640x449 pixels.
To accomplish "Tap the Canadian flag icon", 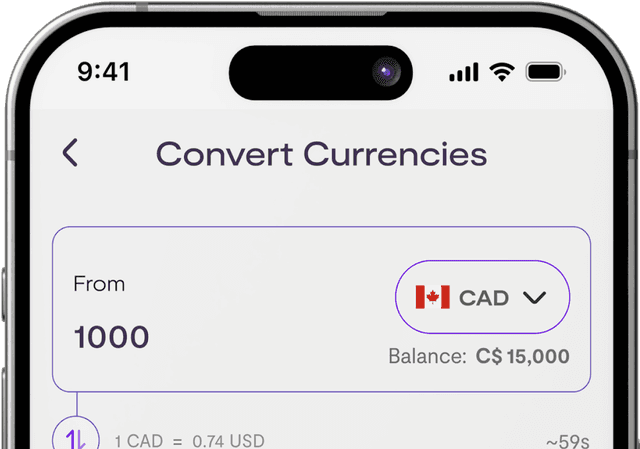I will tap(432, 297).
